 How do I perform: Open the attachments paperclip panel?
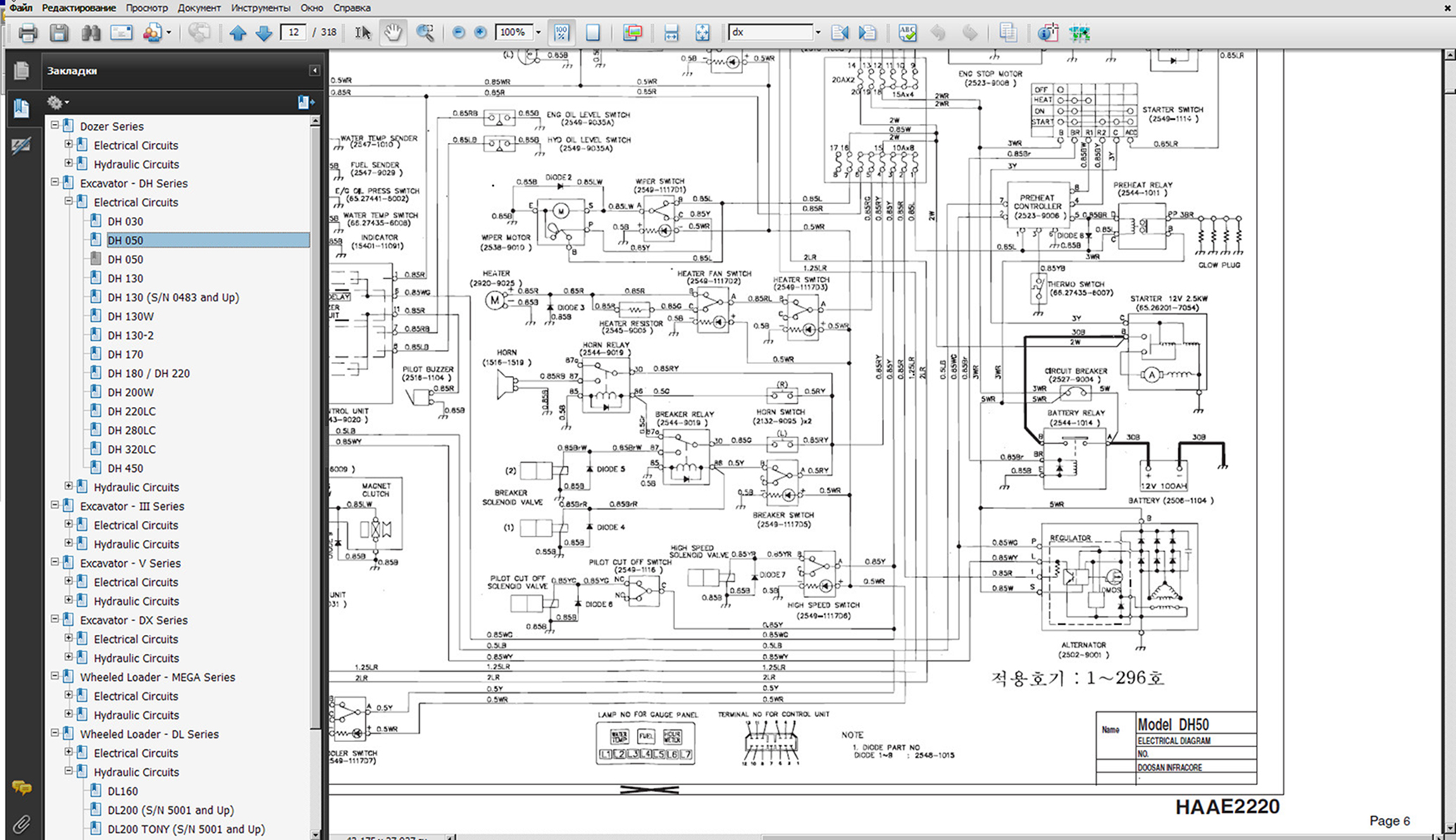[20, 823]
